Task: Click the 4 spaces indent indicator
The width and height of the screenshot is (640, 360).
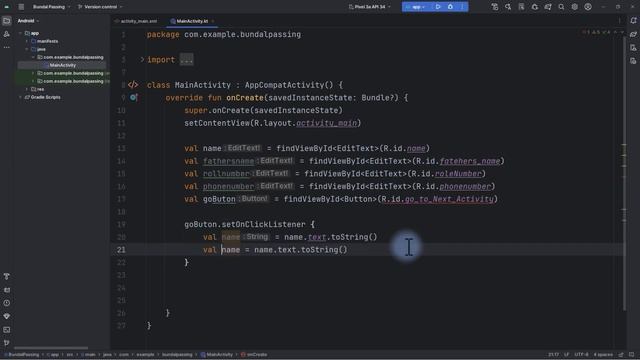Action: click(603, 355)
